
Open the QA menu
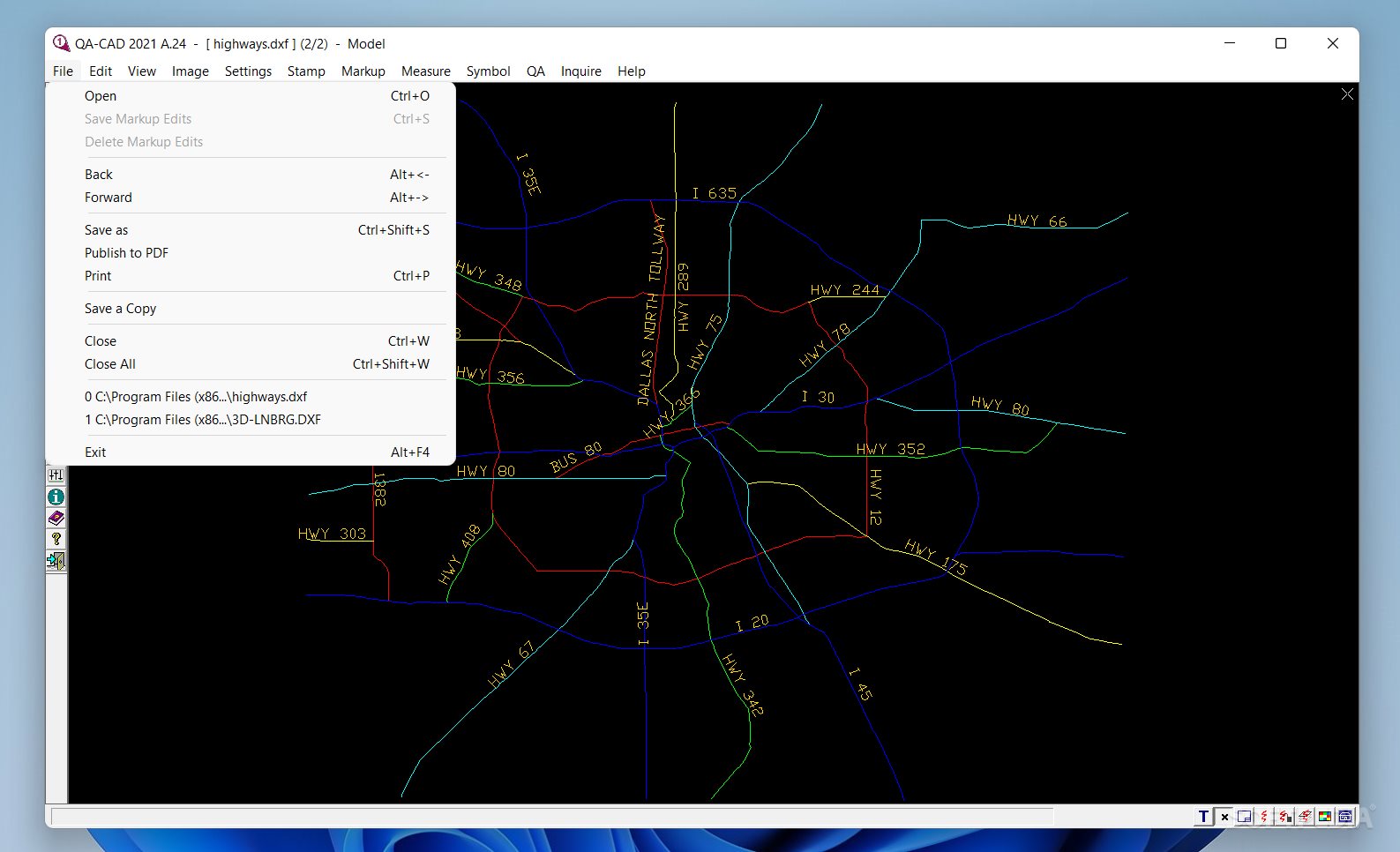coord(535,71)
